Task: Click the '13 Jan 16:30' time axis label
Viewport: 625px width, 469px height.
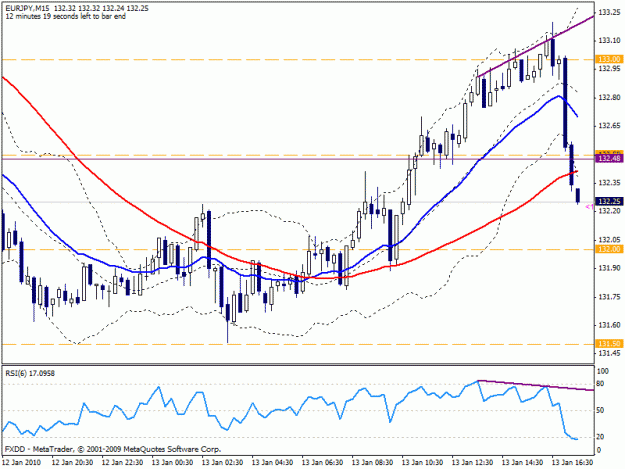Action: [x=572, y=462]
